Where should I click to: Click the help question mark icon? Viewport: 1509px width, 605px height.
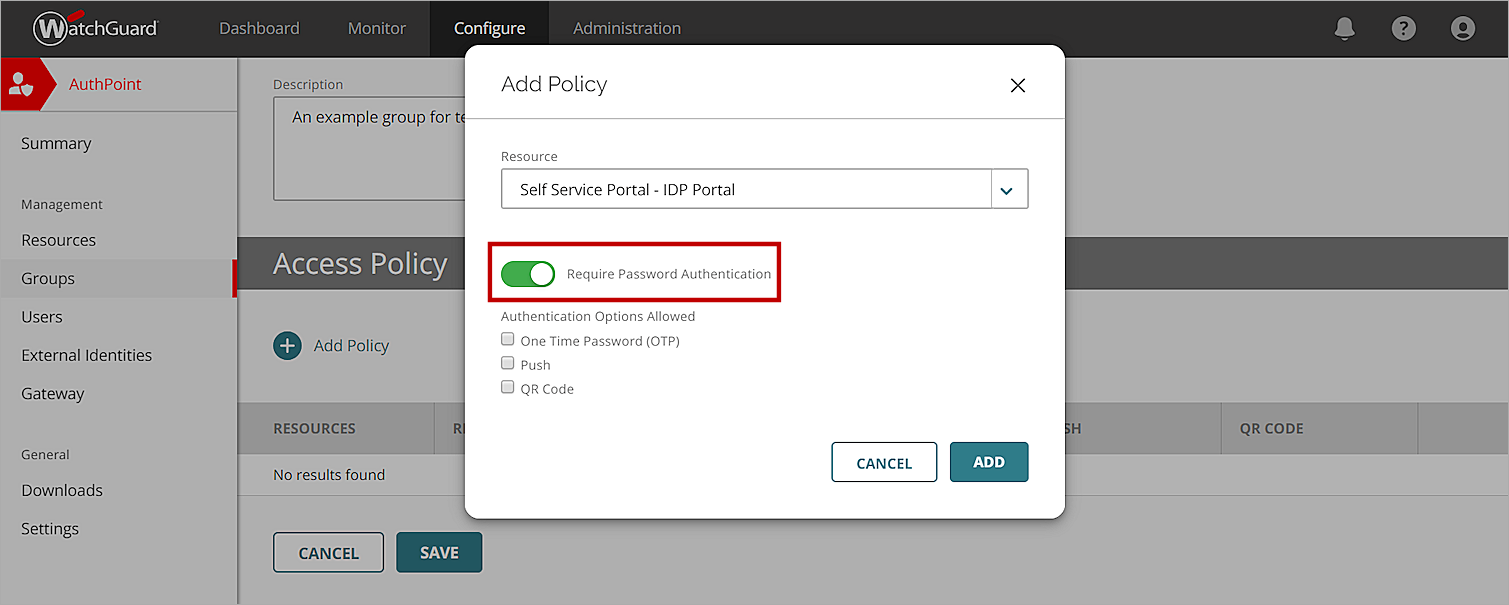tap(1403, 29)
